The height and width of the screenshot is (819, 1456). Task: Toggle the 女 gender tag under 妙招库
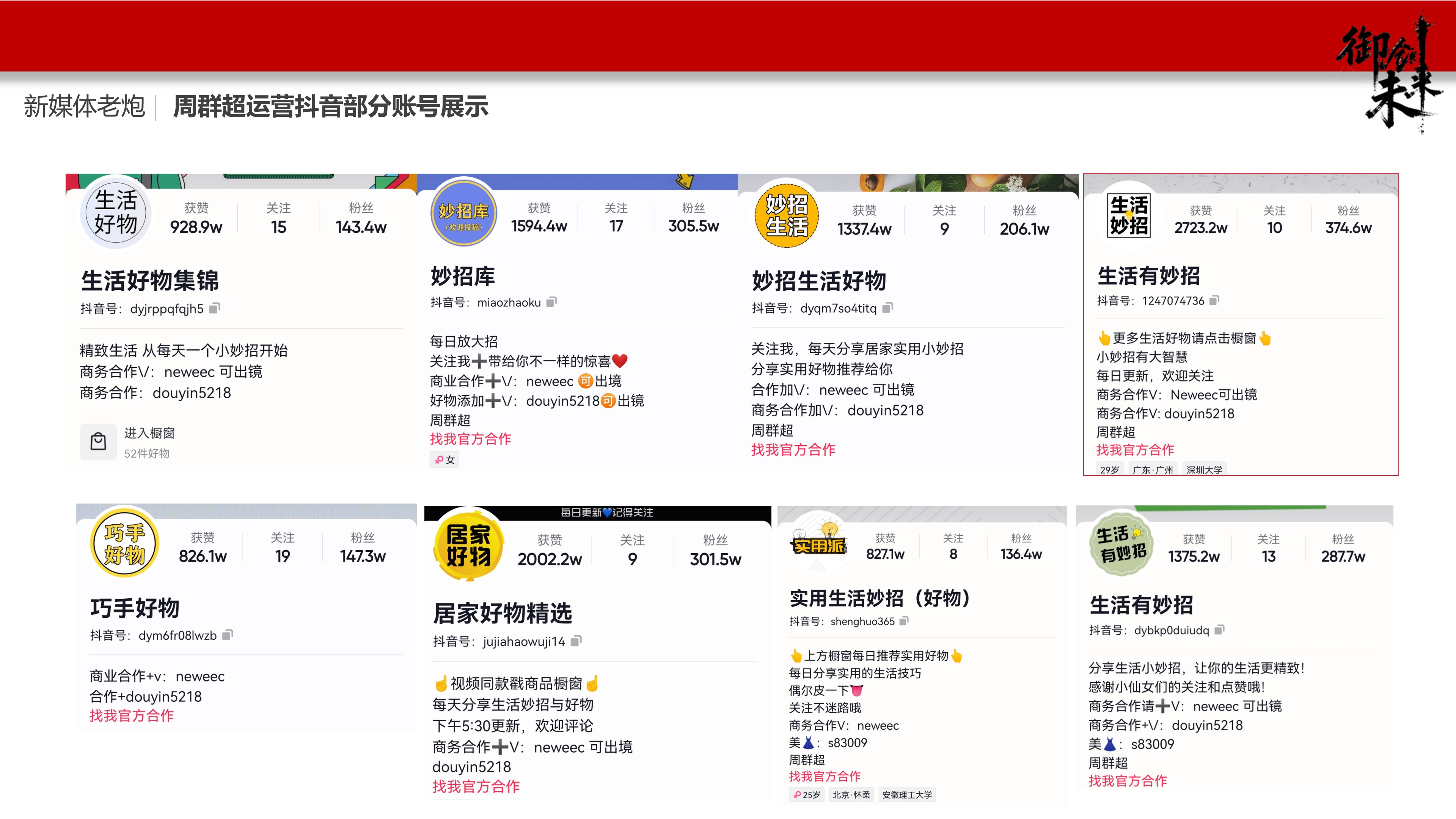[x=444, y=460]
